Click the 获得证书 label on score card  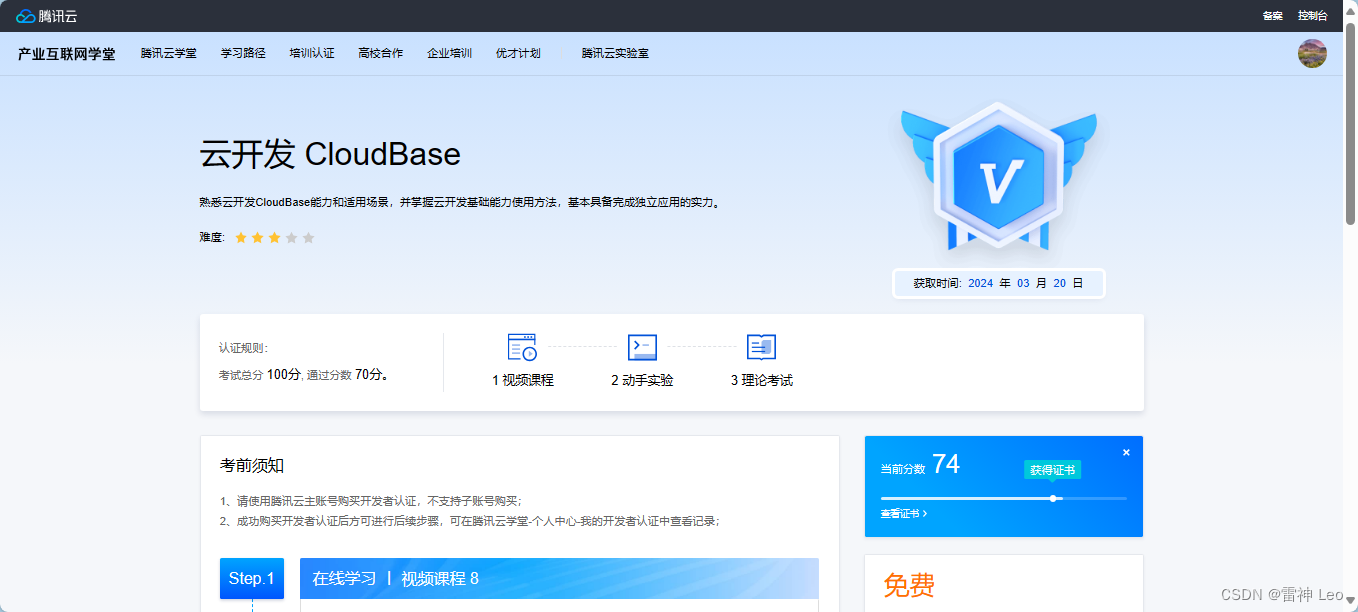coord(1051,468)
